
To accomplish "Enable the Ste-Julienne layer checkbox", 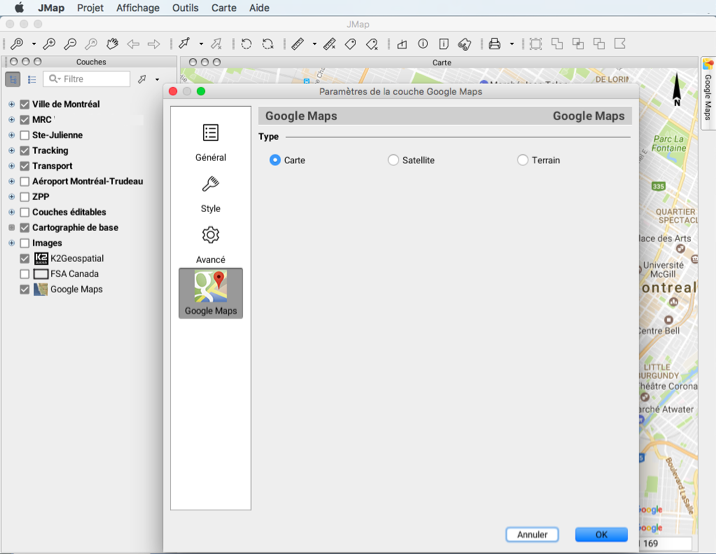I will point(25,135).
